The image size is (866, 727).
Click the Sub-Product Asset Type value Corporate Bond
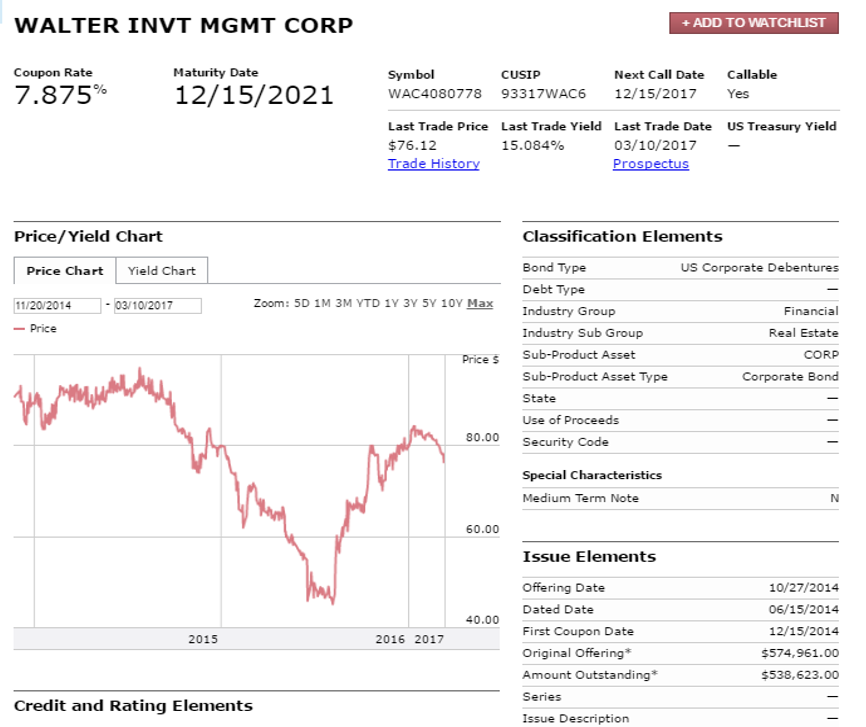pos(790,376)
